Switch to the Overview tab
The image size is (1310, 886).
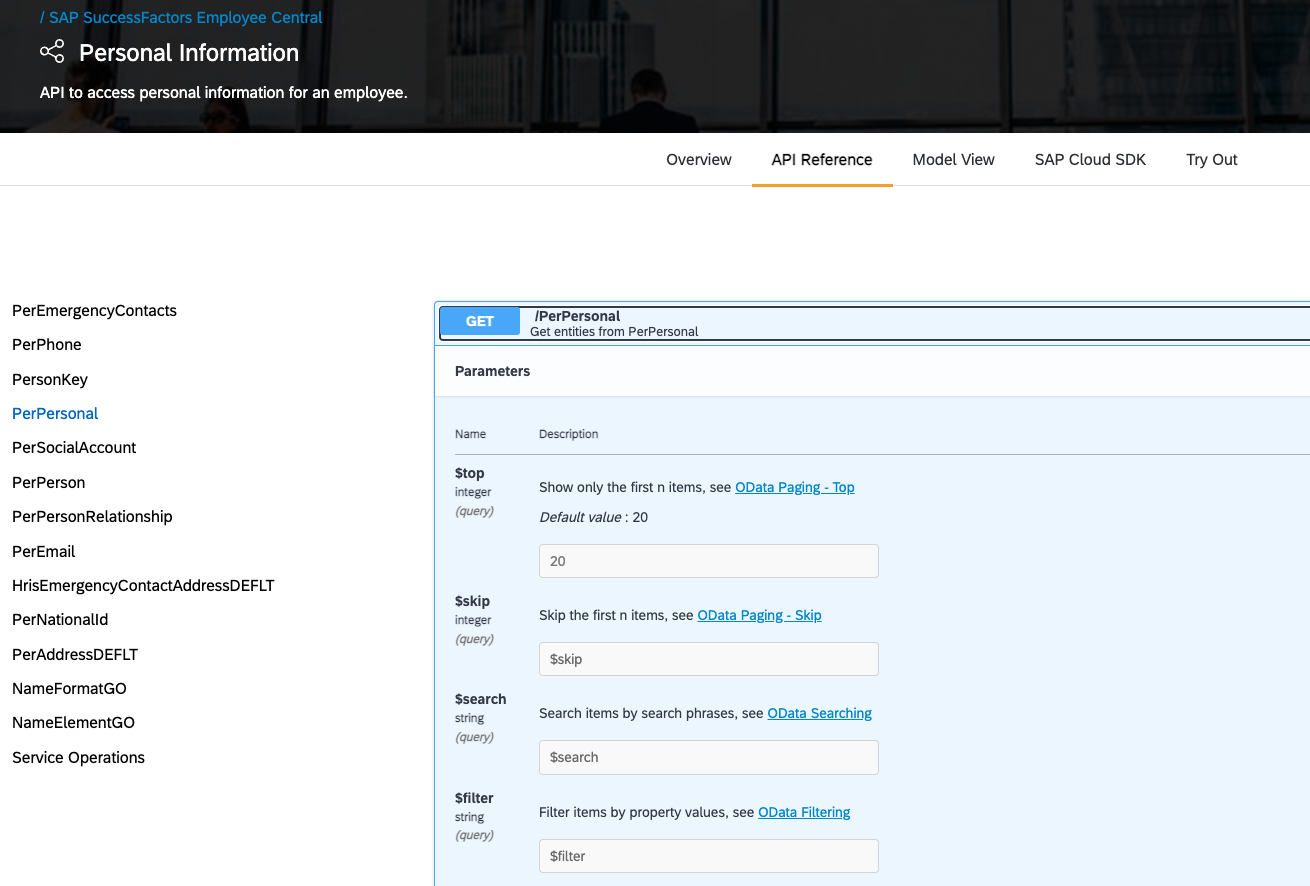698,159
